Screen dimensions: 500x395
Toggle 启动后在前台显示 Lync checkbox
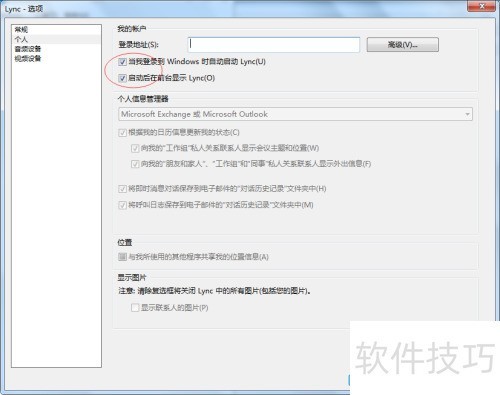pos(122,78)
